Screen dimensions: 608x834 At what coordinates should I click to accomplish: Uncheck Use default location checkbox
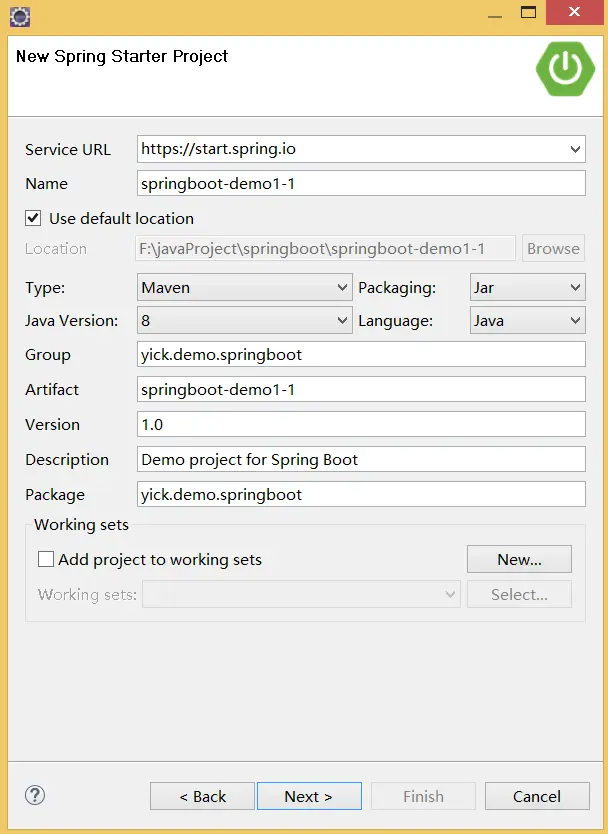point(33,218)
